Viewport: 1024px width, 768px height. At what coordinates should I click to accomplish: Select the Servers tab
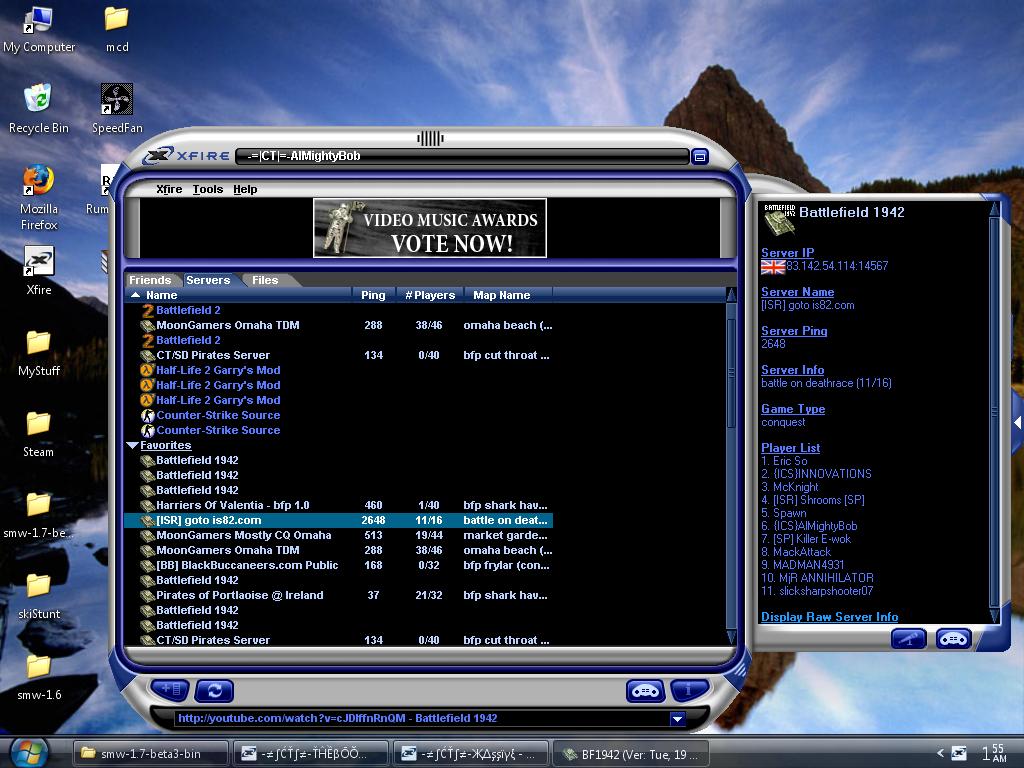point(208,280)
